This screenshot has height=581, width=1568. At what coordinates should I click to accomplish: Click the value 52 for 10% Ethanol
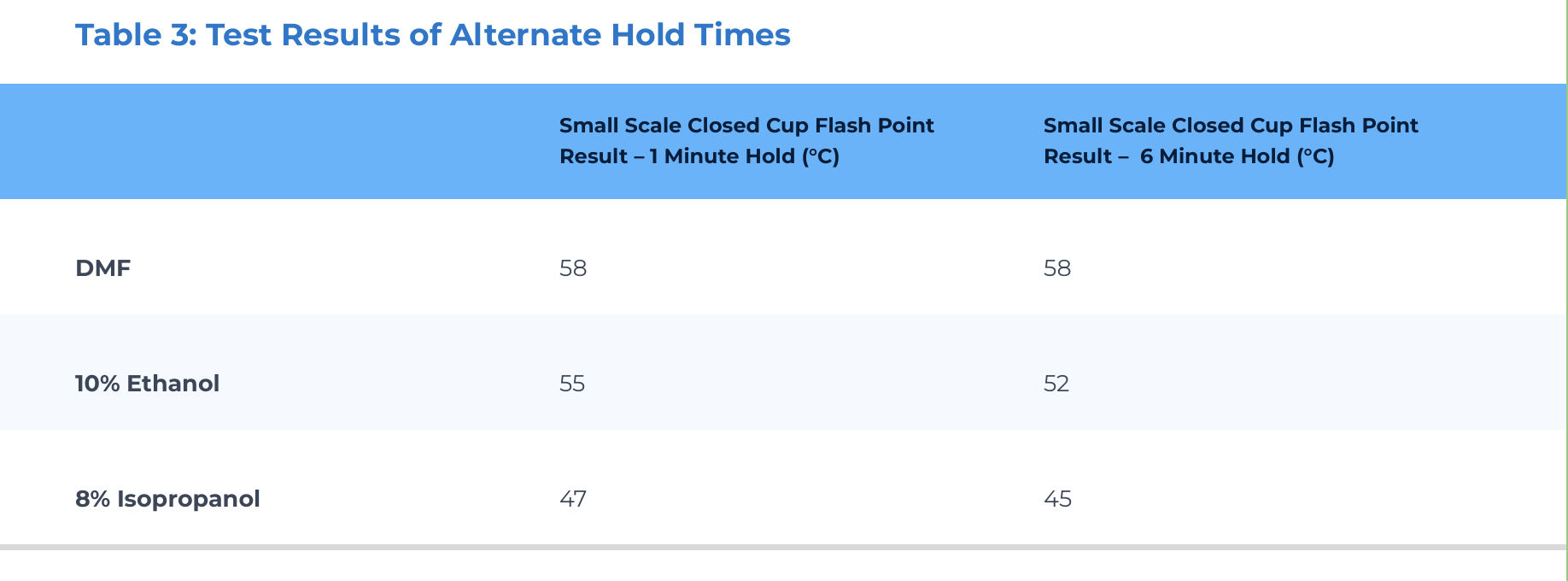[x=1056, y=384]
